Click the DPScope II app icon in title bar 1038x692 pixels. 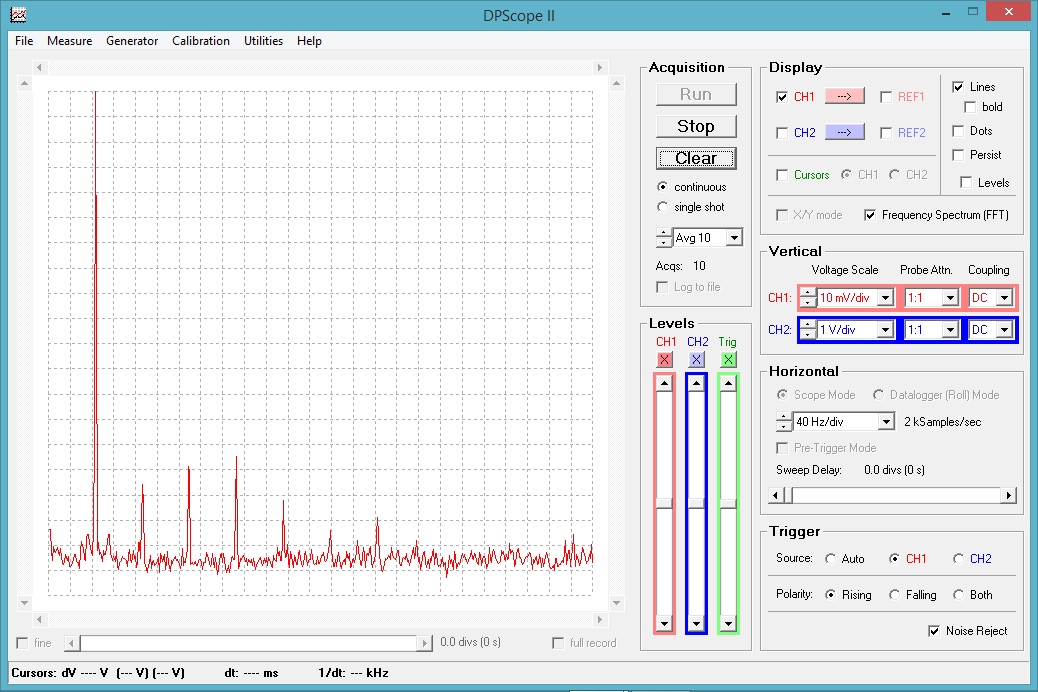click(x=18, y=14)
